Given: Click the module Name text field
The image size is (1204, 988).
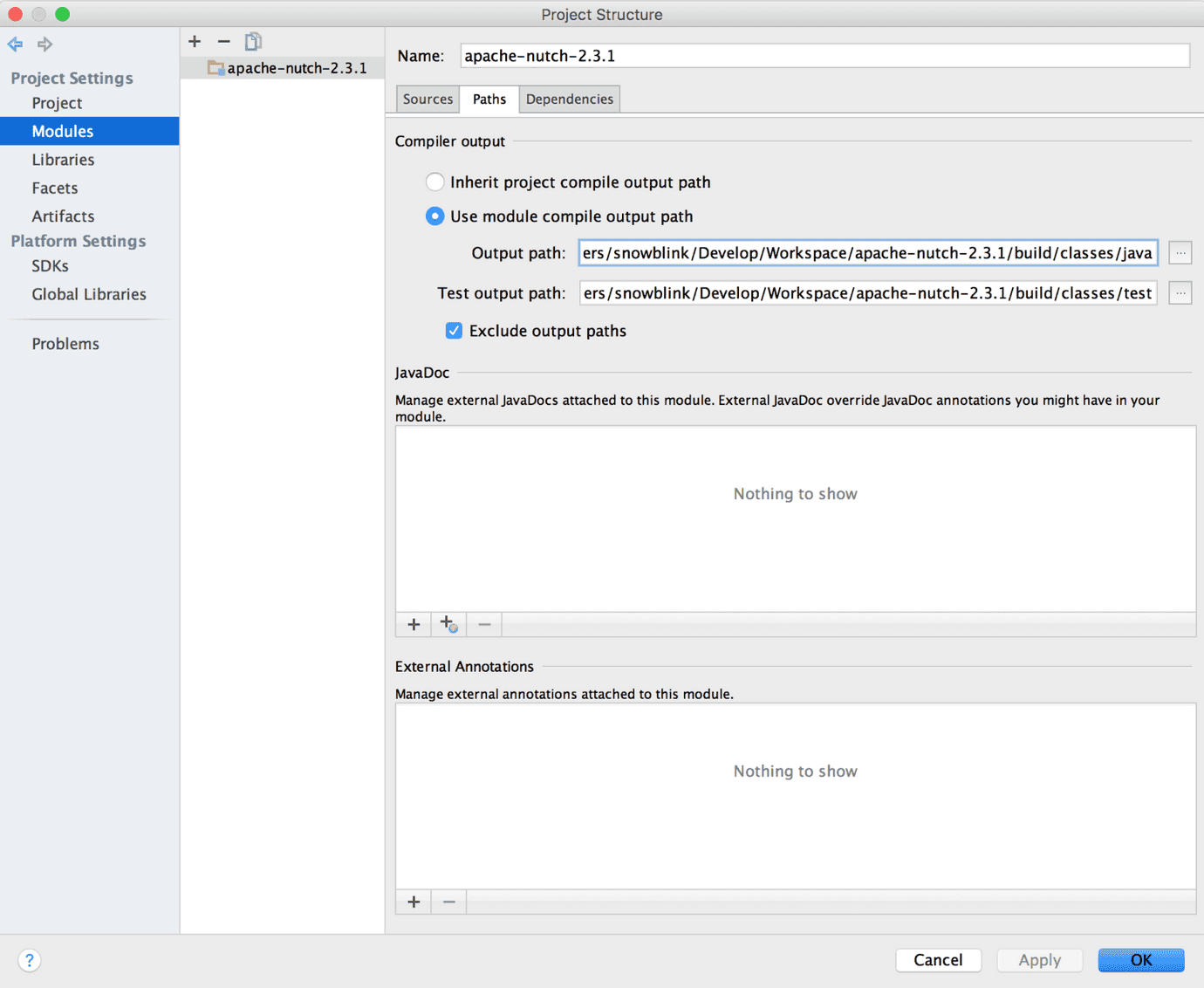Looking at the screenshot, I should (824, 56).
